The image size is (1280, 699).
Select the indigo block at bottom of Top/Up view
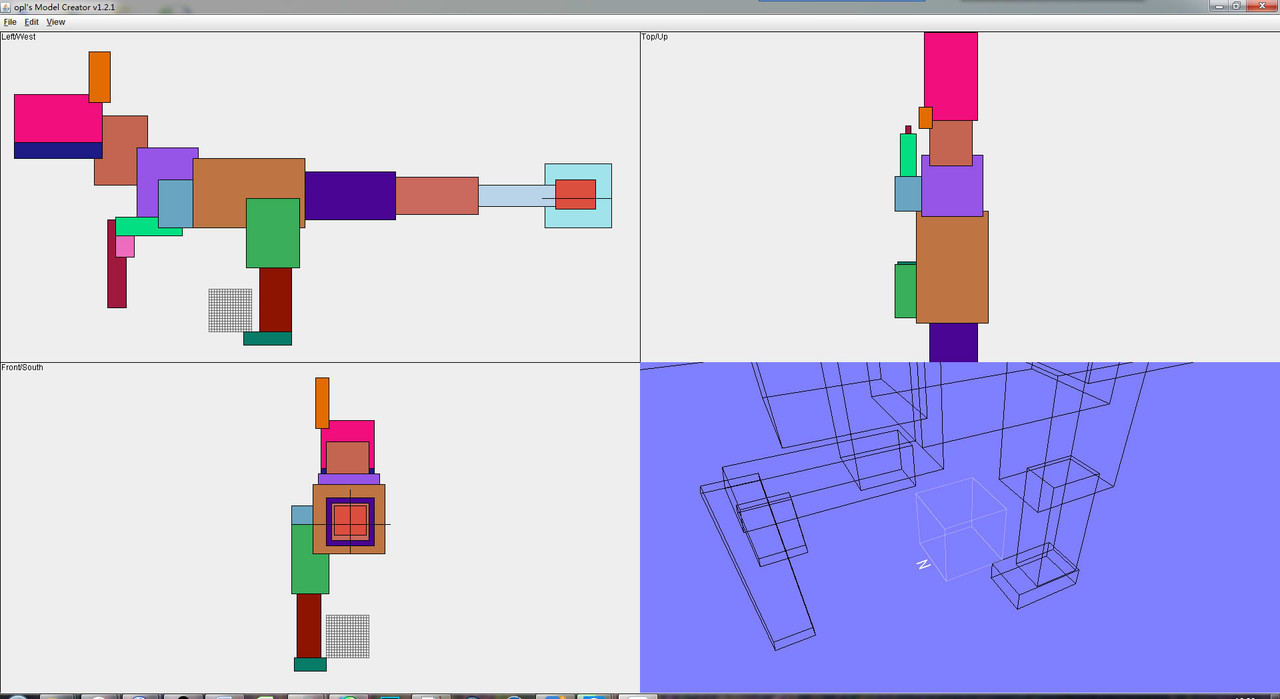(953, 342)
